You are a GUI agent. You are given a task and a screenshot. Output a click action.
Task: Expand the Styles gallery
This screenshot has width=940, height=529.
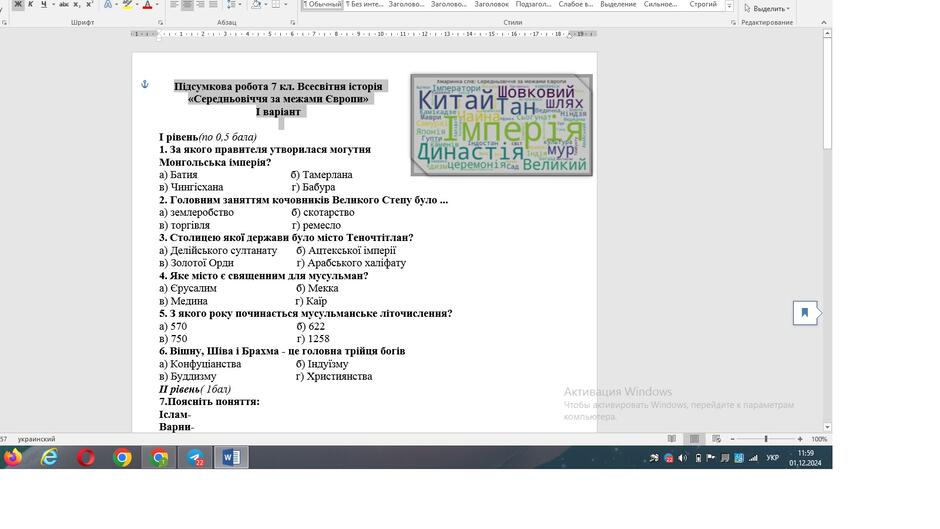pyautogui.click(x=730, y=5)
